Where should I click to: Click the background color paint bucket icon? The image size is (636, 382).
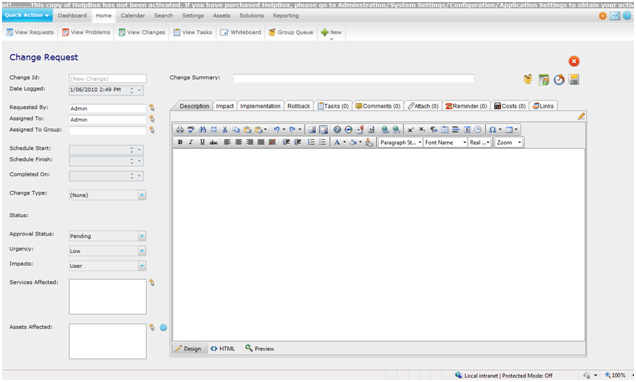coord(353,142)
